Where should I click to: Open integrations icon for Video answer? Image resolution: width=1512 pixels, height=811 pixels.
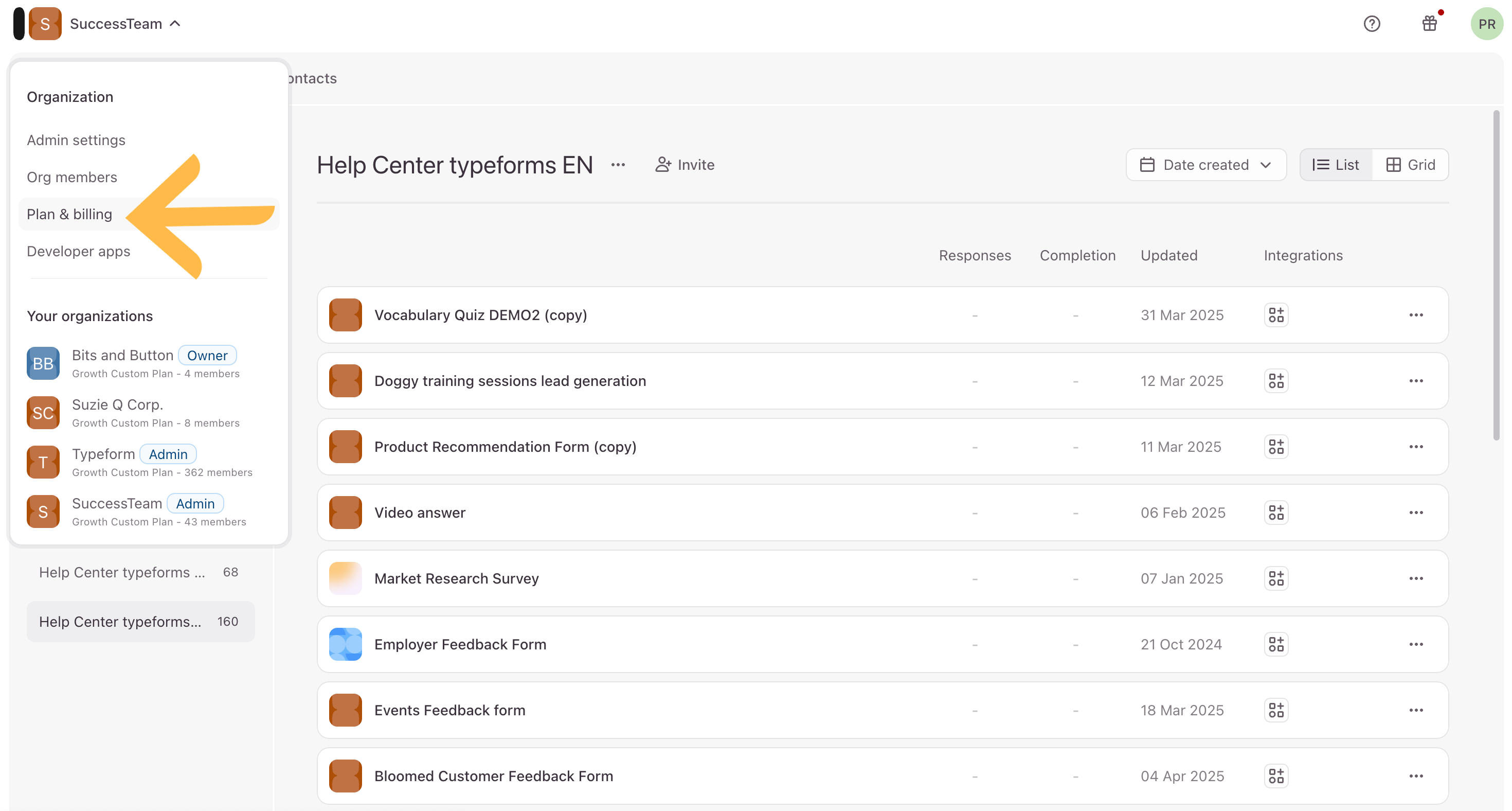pyautogui.click(x=1276, y=513)
